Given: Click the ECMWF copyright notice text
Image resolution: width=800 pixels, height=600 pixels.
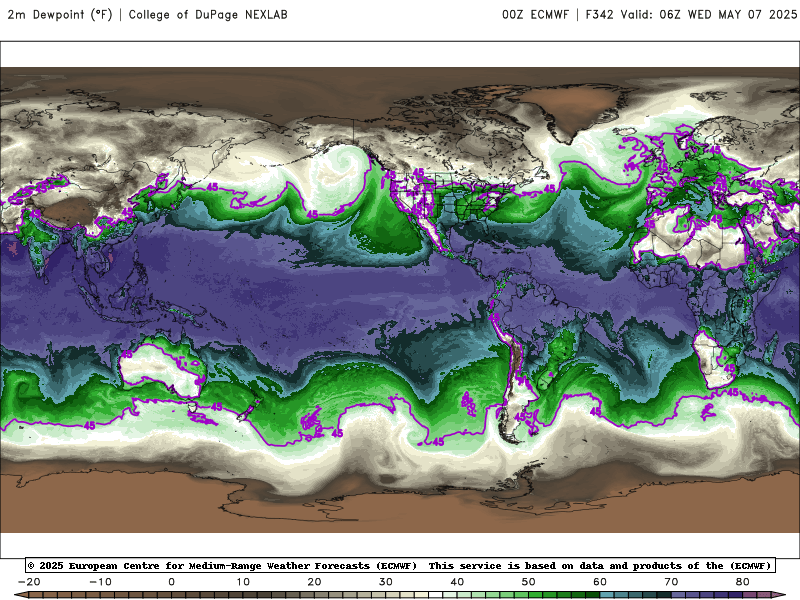Looking at the screenshot, I should tap(401, 566).
